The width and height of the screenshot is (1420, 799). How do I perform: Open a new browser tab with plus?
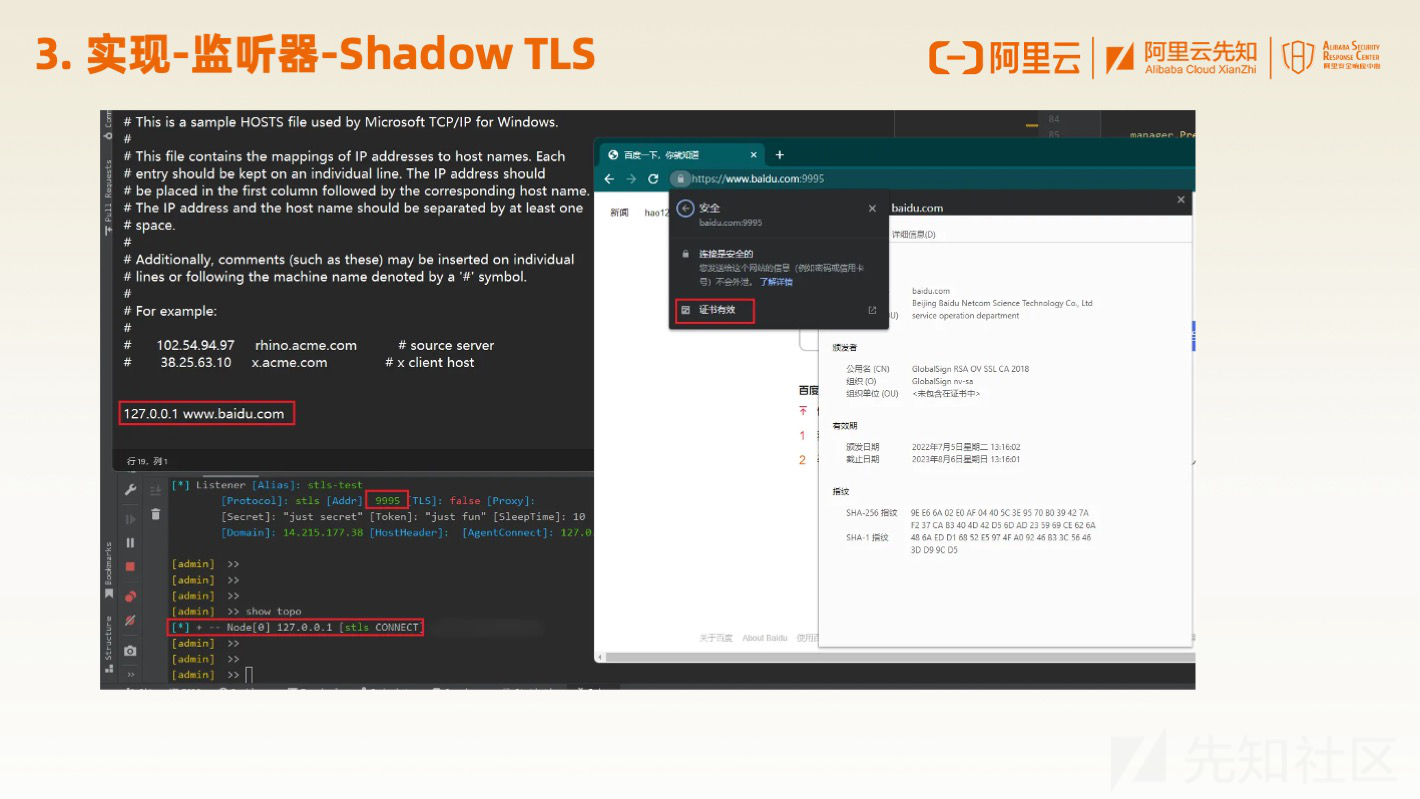780,155
